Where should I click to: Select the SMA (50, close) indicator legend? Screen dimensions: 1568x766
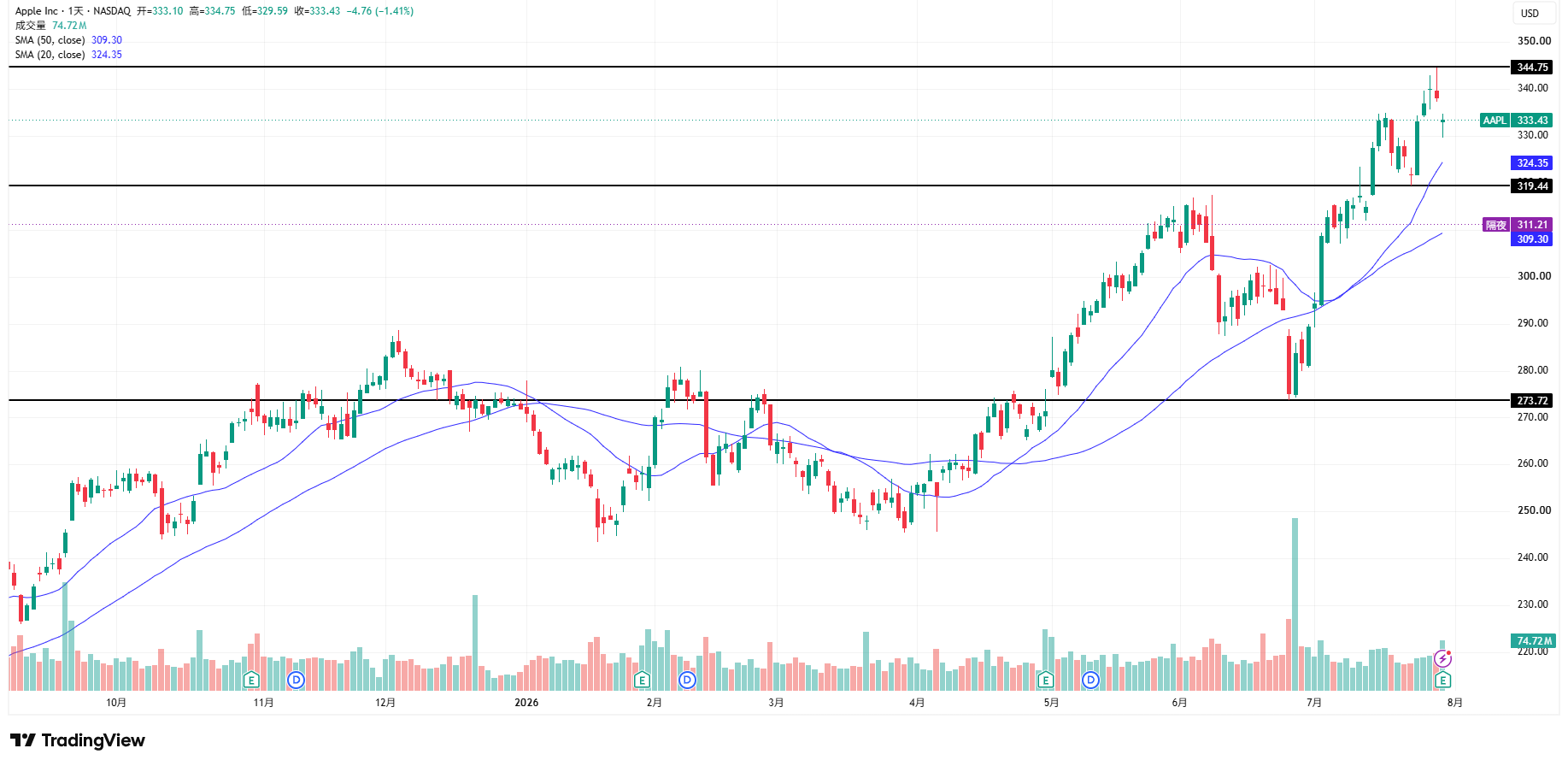point(68,40)
